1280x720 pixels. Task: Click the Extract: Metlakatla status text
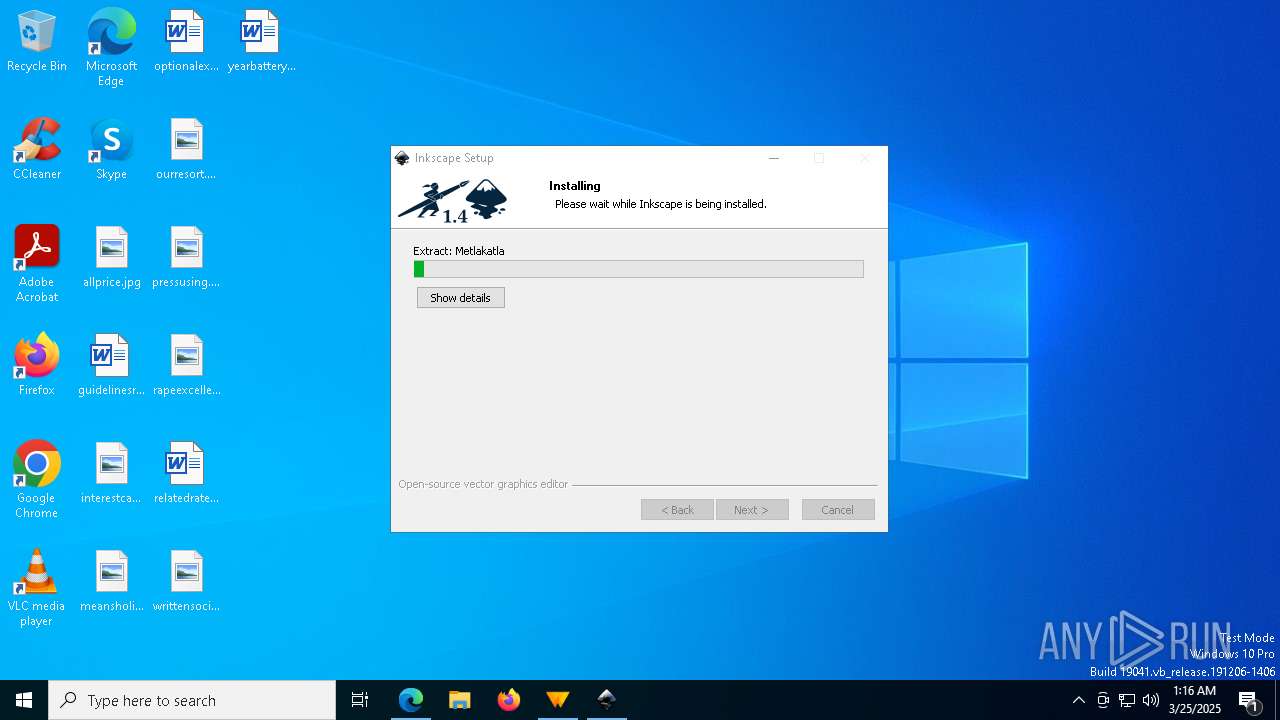(x=459, y=251)
